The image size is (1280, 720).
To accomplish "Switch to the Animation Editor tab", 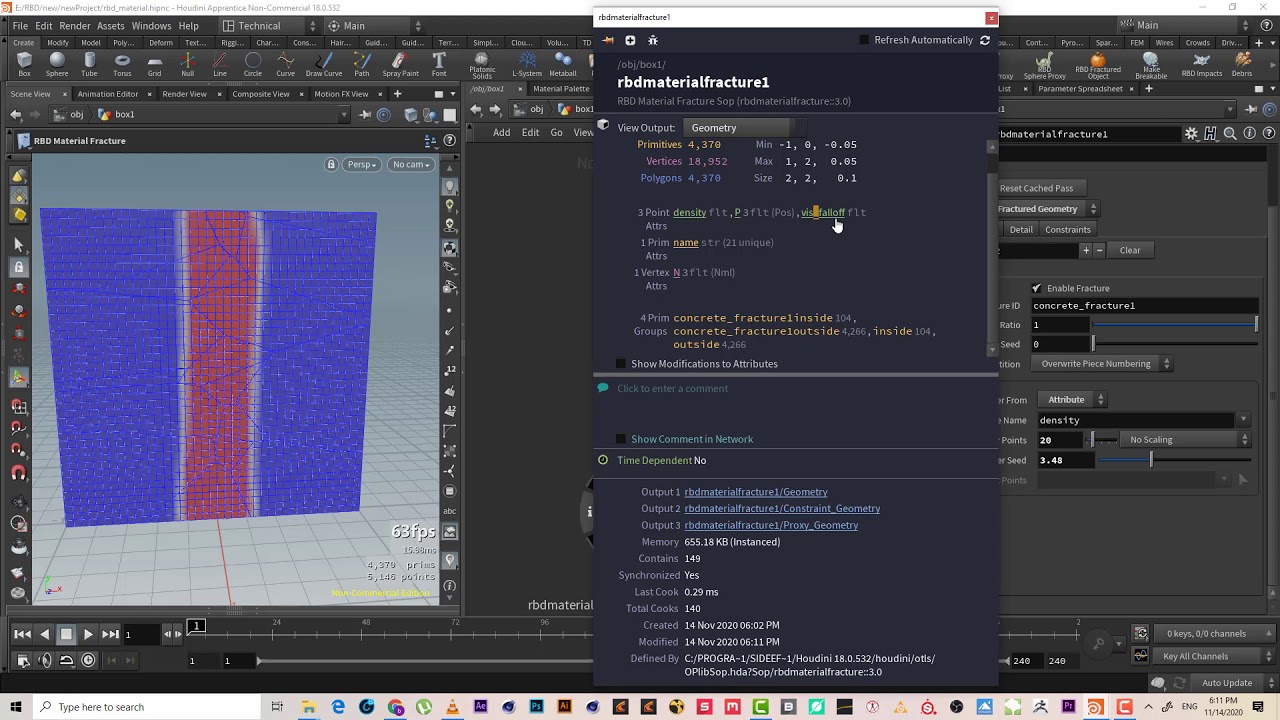I will (108, 94).
